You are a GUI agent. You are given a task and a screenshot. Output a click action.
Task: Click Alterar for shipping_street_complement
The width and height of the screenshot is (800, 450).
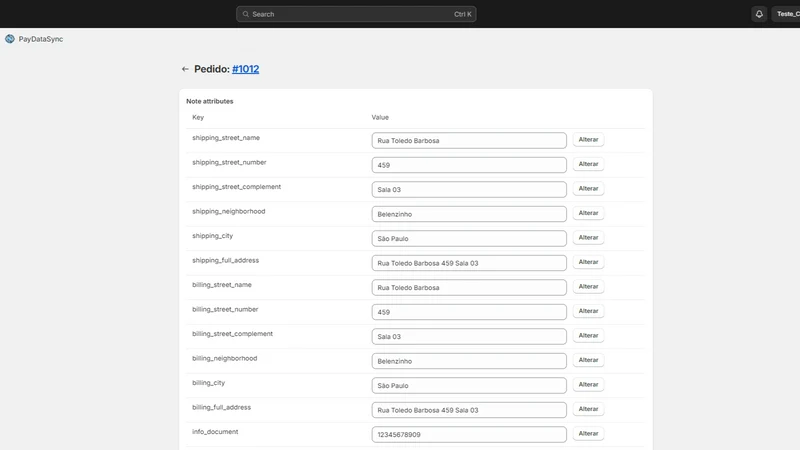[588, 188]
